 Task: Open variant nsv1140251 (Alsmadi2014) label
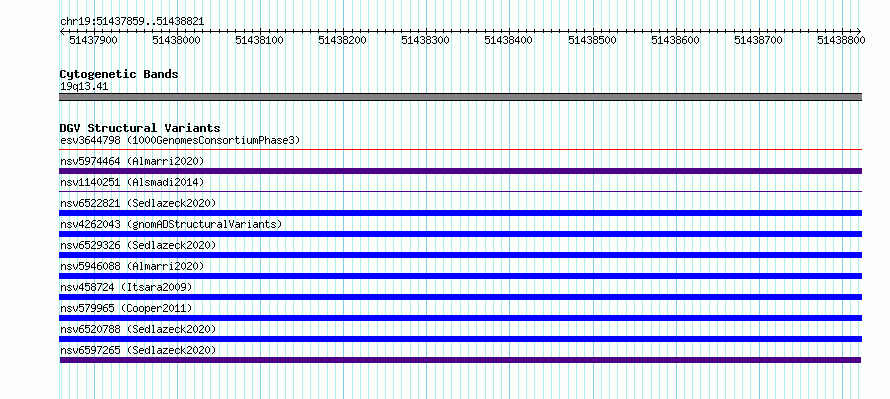(132, 182)
